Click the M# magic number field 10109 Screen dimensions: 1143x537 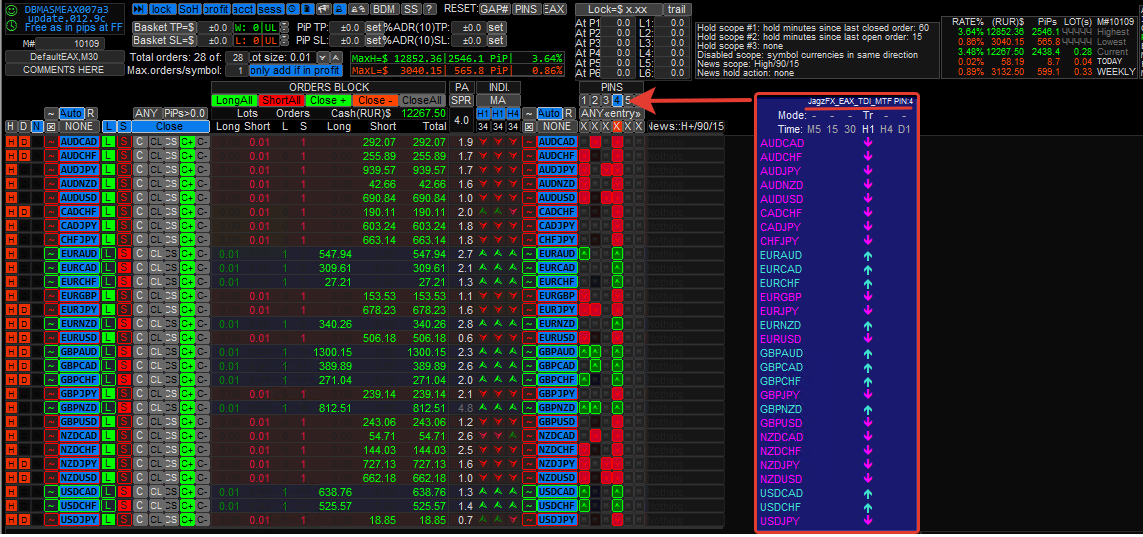tap(70, 44)
